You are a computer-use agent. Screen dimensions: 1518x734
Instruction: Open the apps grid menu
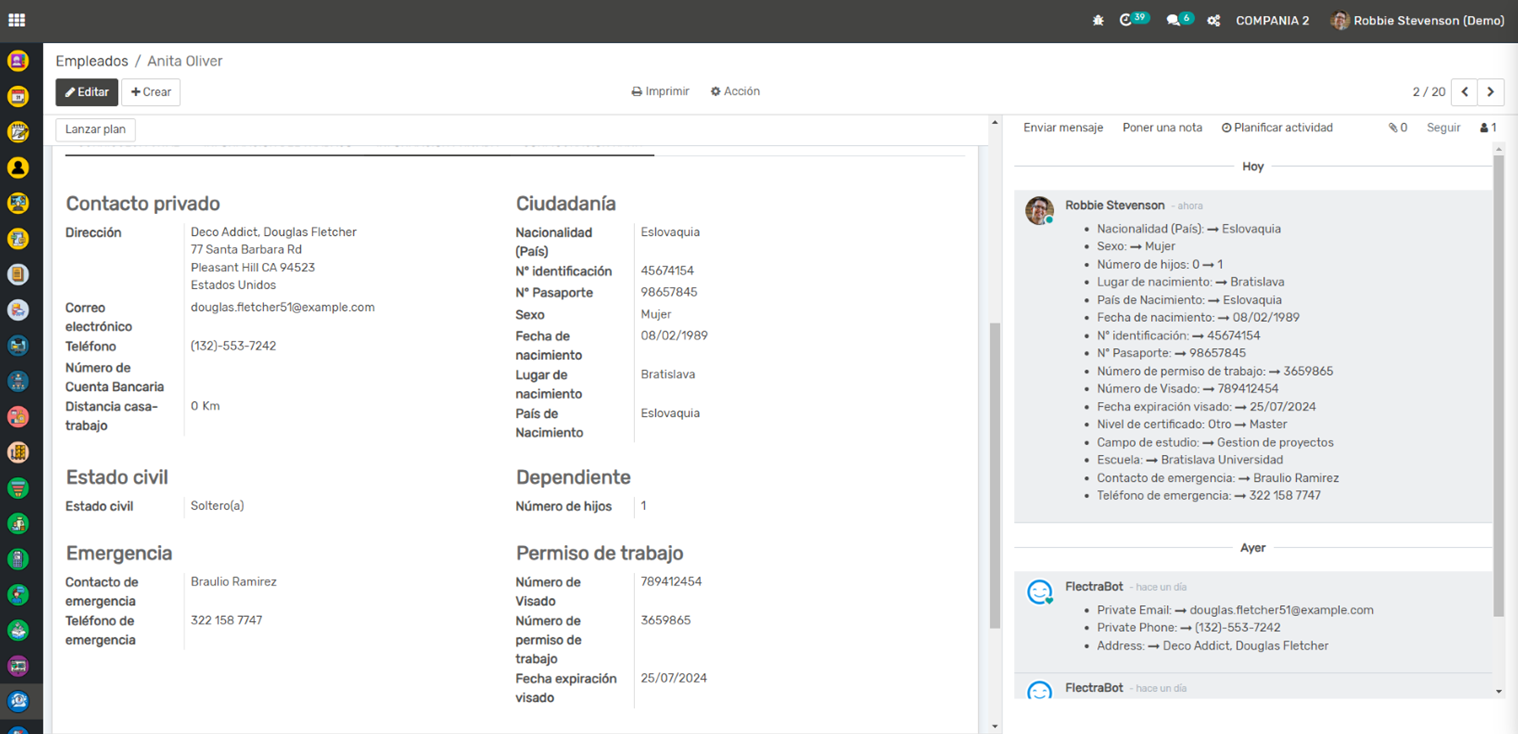pyautogui.click(x=17, y=20)
